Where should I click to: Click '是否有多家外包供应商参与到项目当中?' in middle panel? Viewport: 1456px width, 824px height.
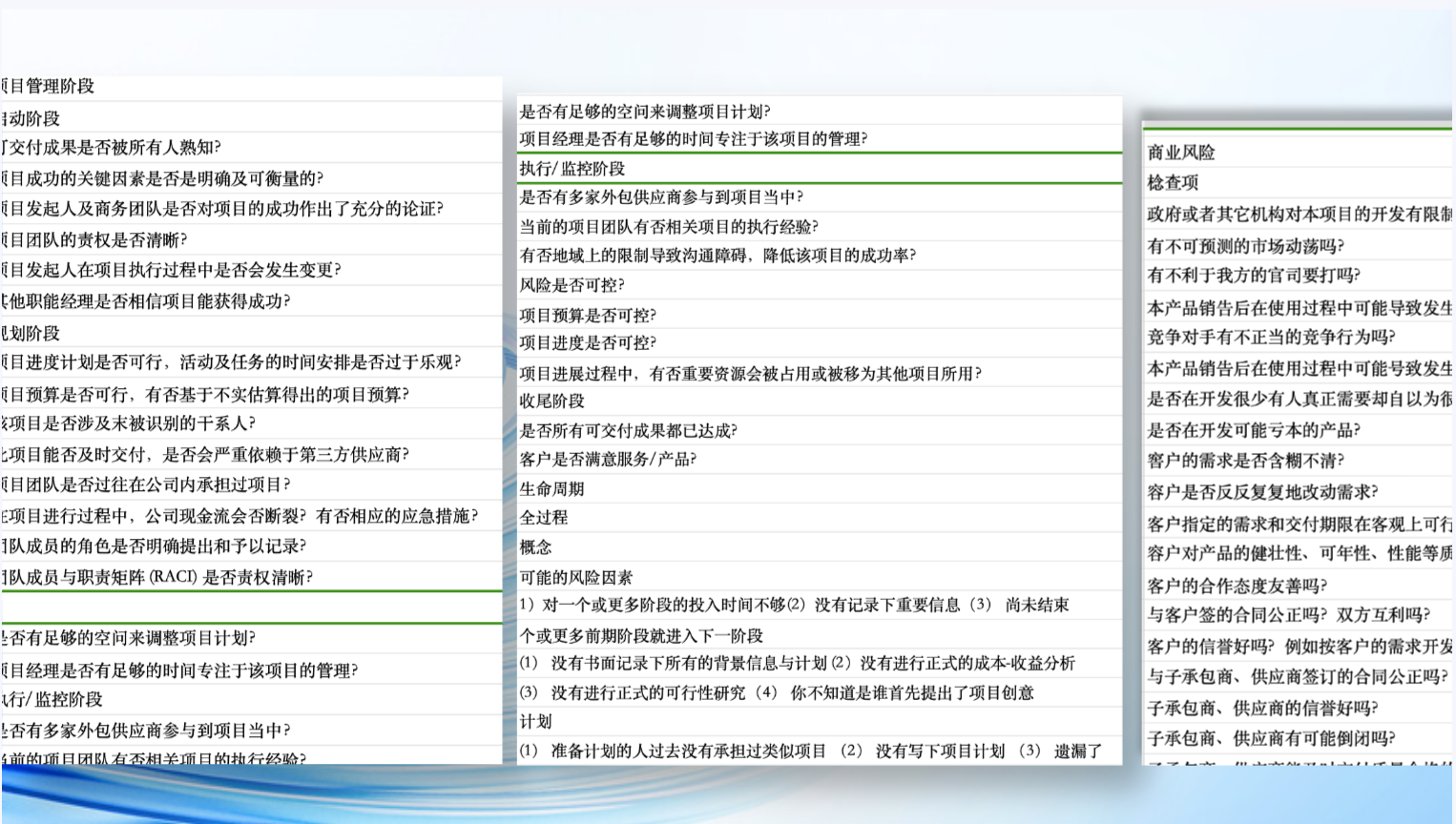[x=661, y=197]
